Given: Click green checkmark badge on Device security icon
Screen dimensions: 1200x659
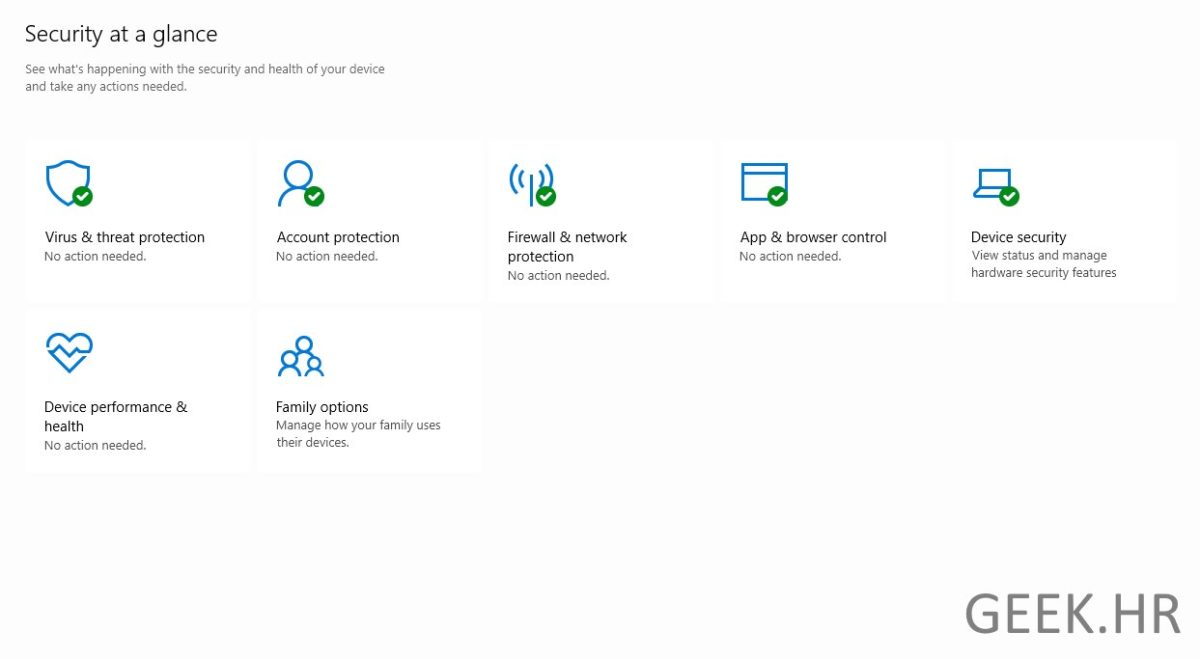Looking at the screenshot, I should click(1009, 196).
